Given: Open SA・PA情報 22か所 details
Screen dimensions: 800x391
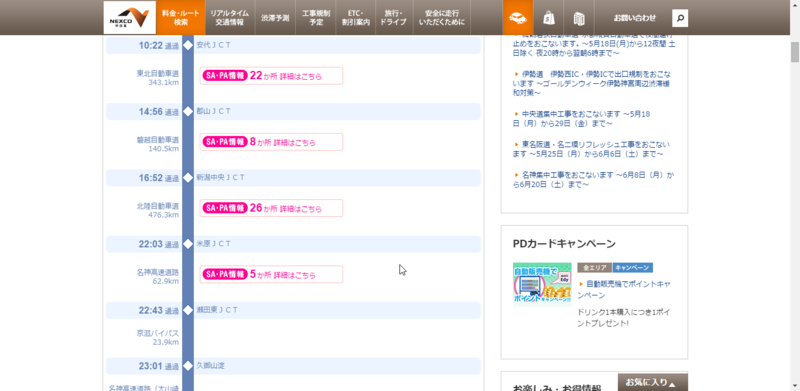Looking at the screenshot, I should (271, 76).
